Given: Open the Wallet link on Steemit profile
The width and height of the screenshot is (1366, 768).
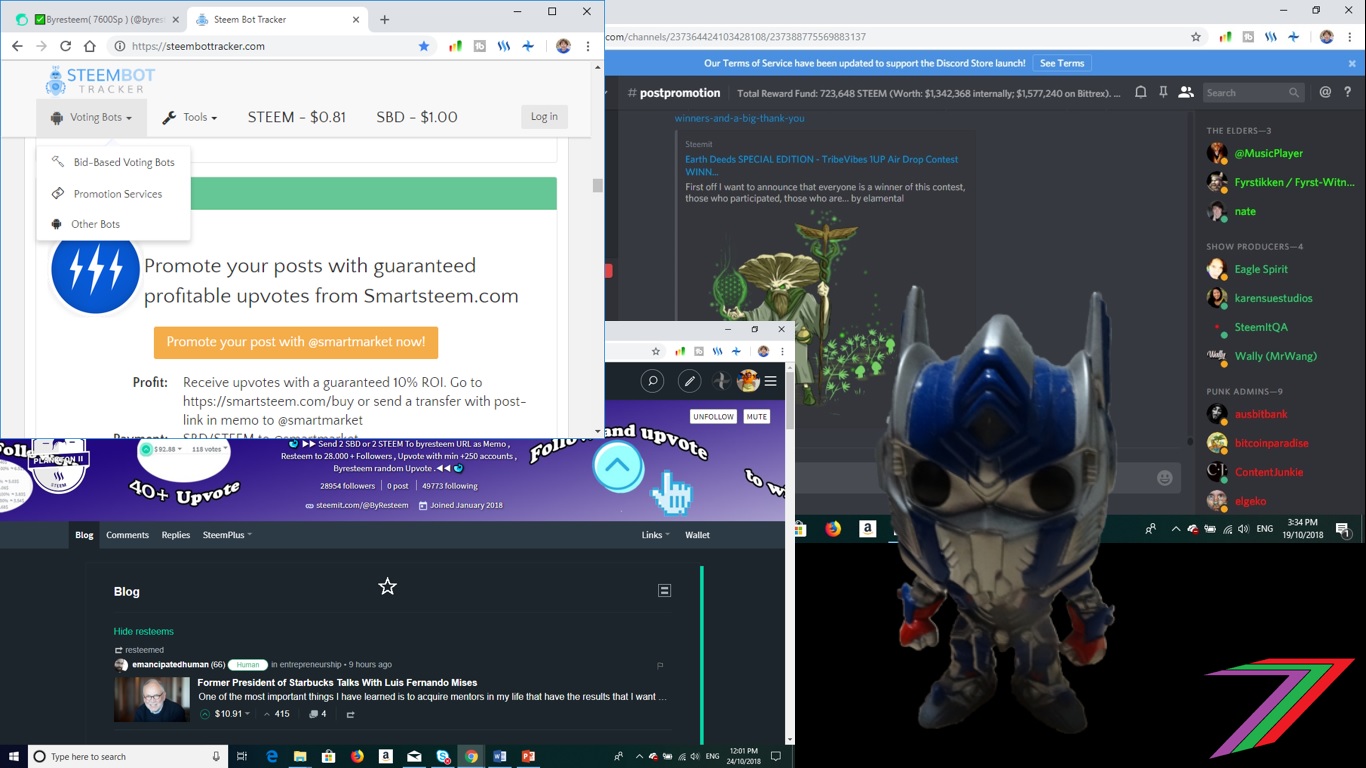Looking at the screenshot, I should pyautogui.click(x=697, y=535).
